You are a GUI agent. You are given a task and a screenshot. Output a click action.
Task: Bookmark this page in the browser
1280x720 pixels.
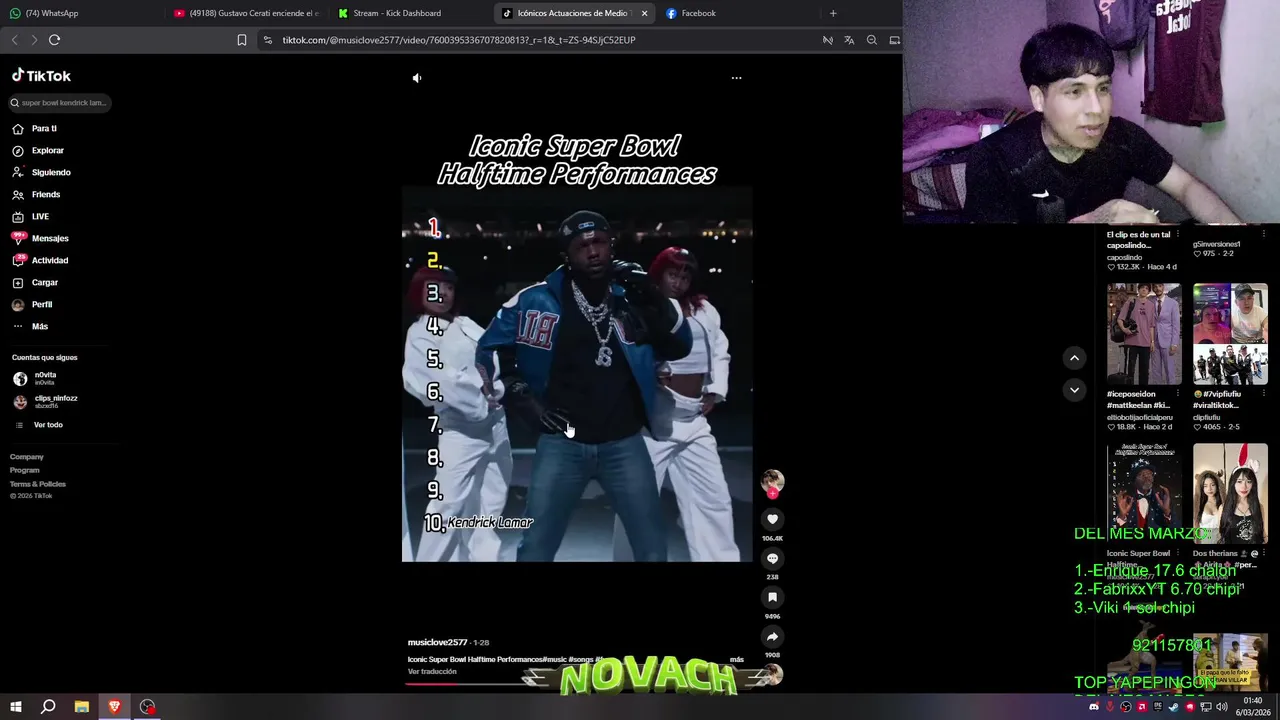tap(242, 40)
